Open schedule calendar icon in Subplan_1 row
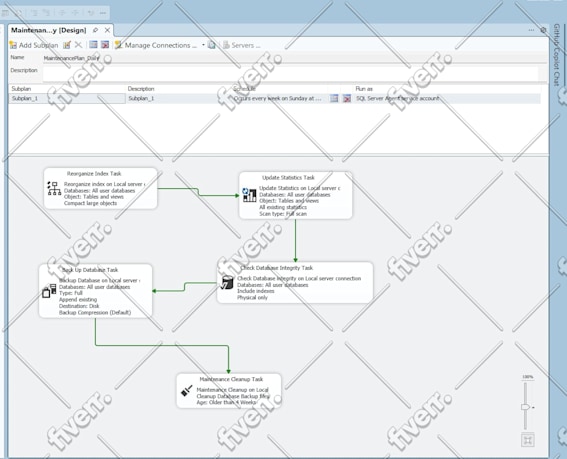Viewport: 567px width, 459px height. [x=334, y=98]
